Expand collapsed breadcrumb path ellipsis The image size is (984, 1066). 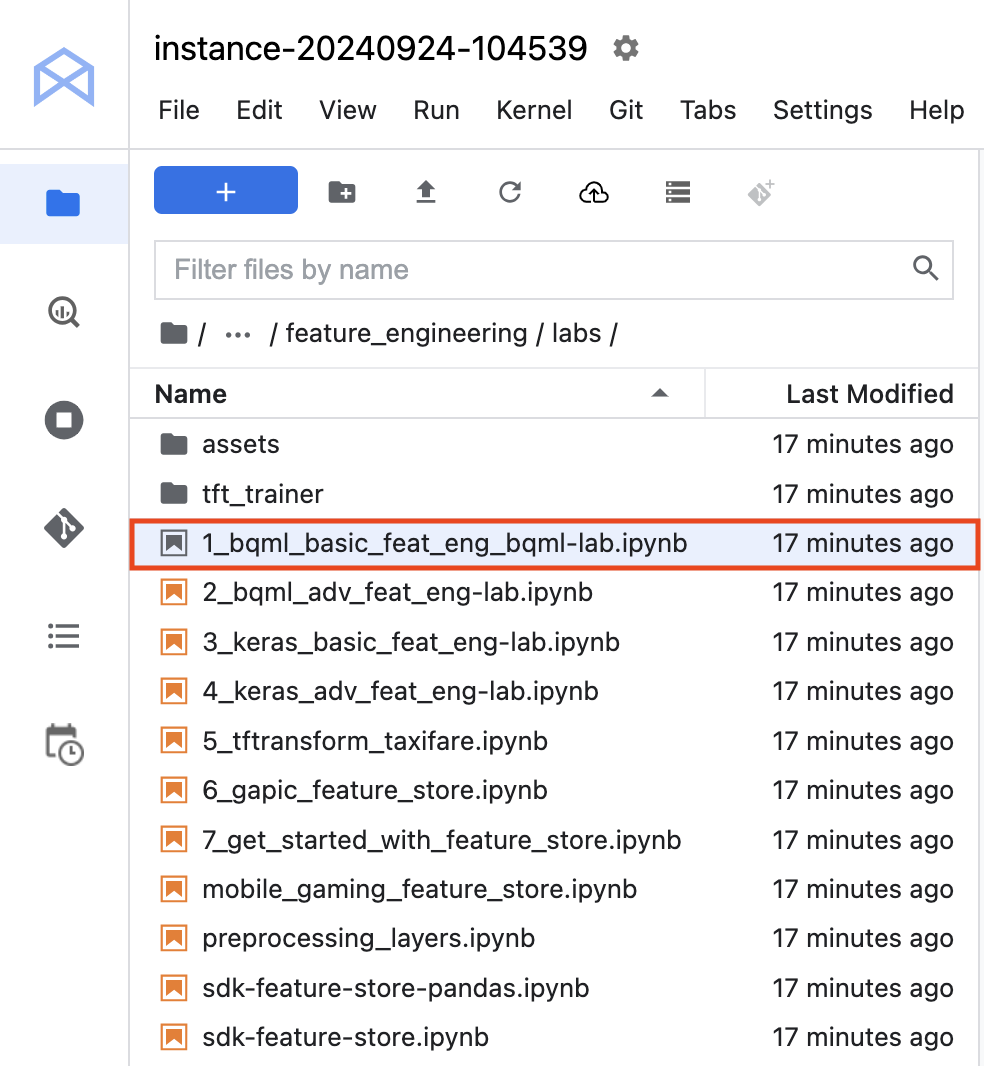238,334
